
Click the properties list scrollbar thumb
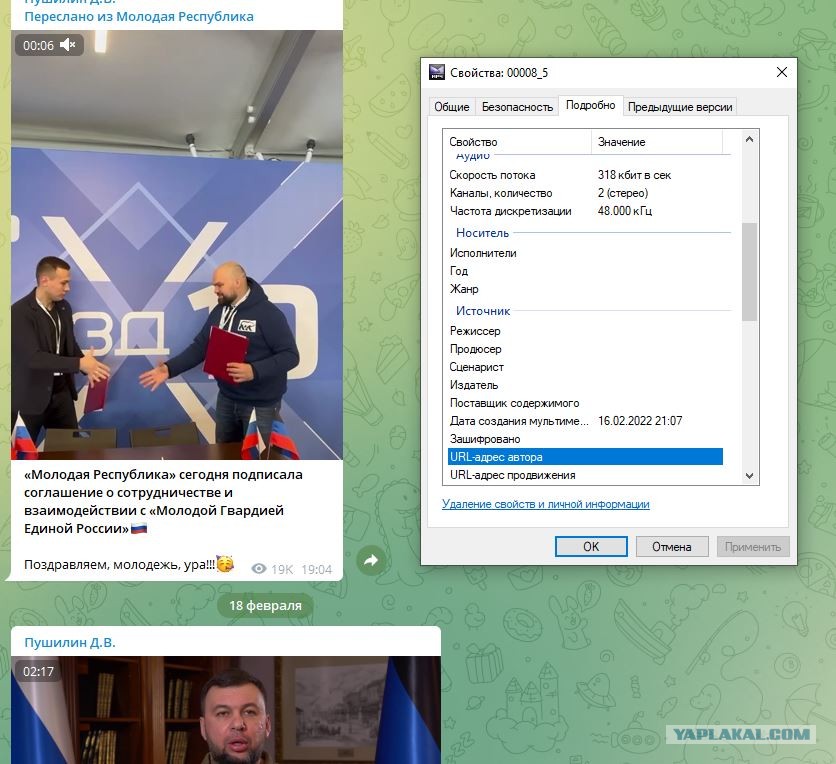point(749,272)
